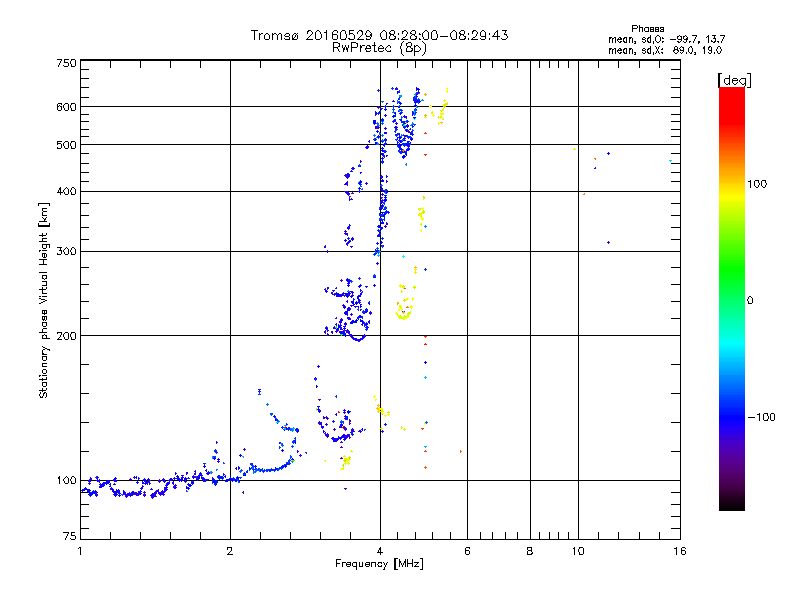Click the y-axis tick label '600'
Viewport: 800px width, 600px height.
66,107
